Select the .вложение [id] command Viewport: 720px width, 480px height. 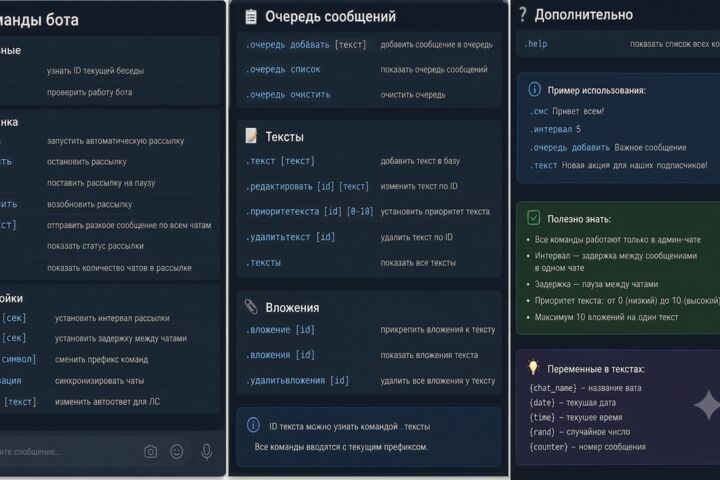tap(280, 330)
